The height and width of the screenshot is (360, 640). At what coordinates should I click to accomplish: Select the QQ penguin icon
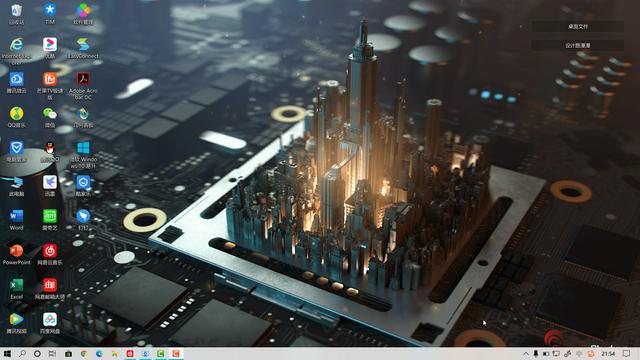click(x=50, y=151)
